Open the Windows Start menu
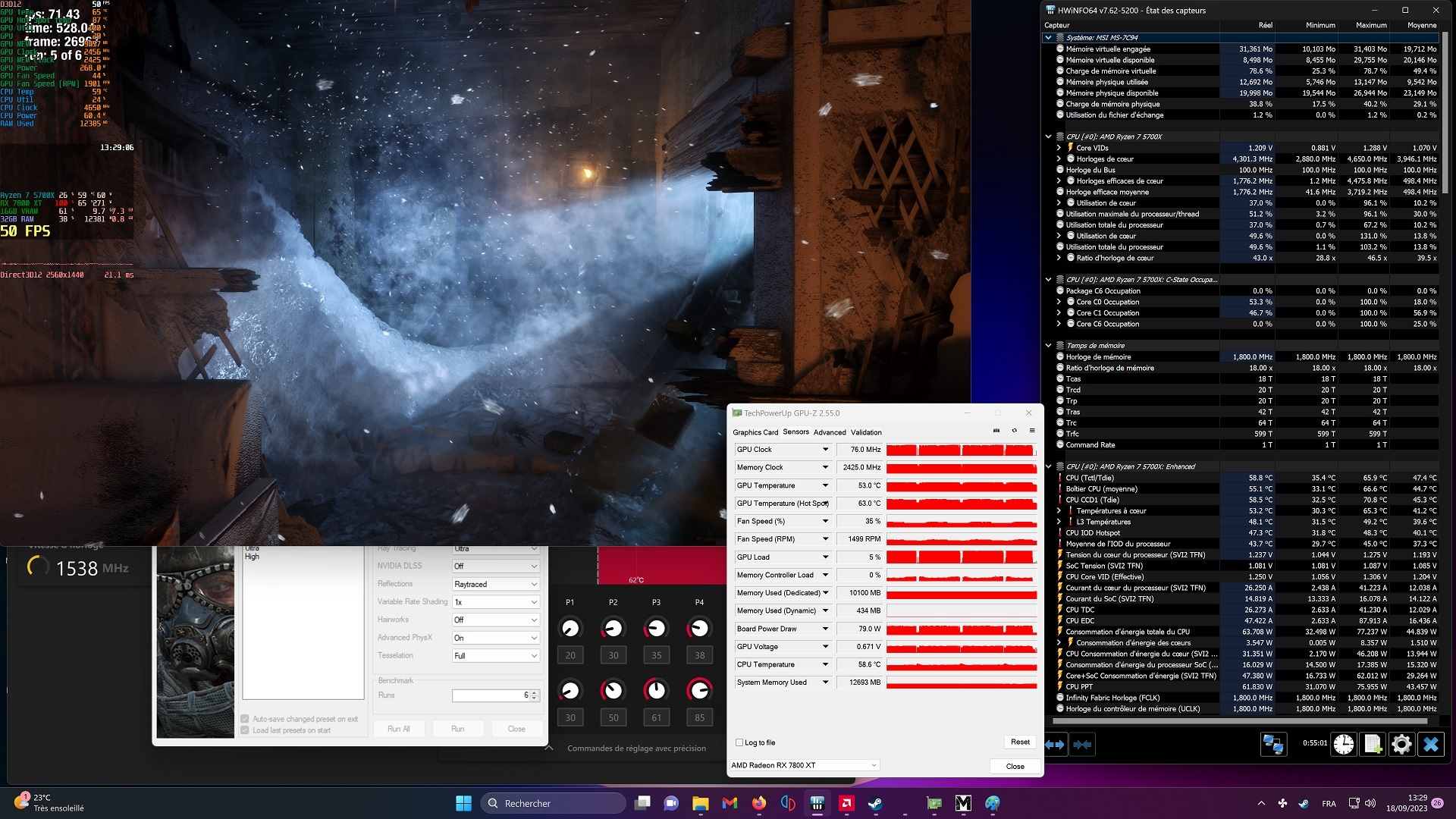 point(463,803)
